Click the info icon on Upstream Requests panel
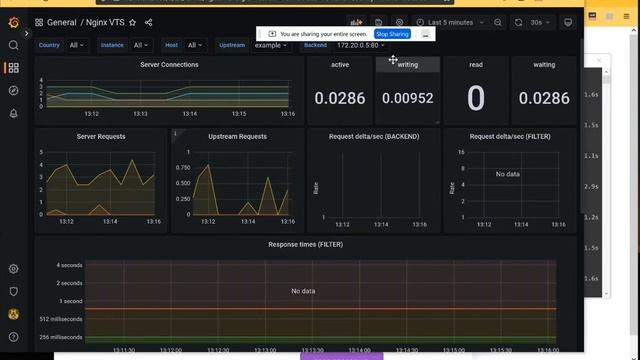 (x=176, y=133)
